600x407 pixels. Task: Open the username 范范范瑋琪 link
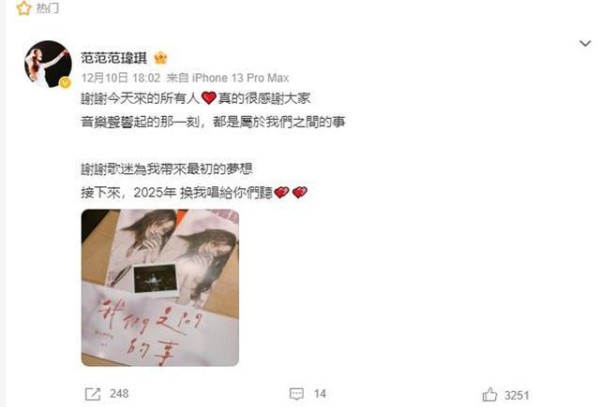click(x=114, y=58)
